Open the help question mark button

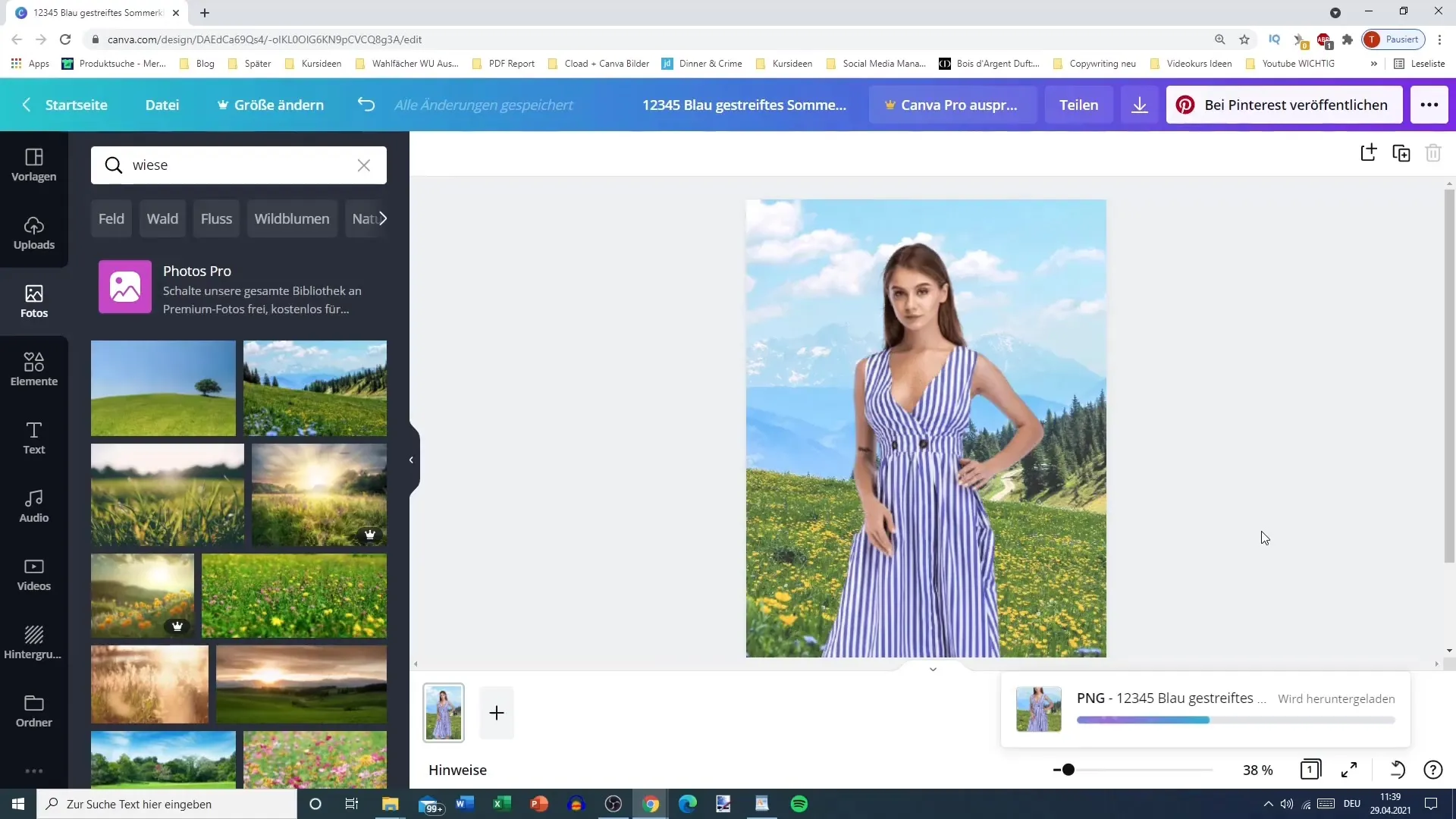click(x=1432, y=770)
